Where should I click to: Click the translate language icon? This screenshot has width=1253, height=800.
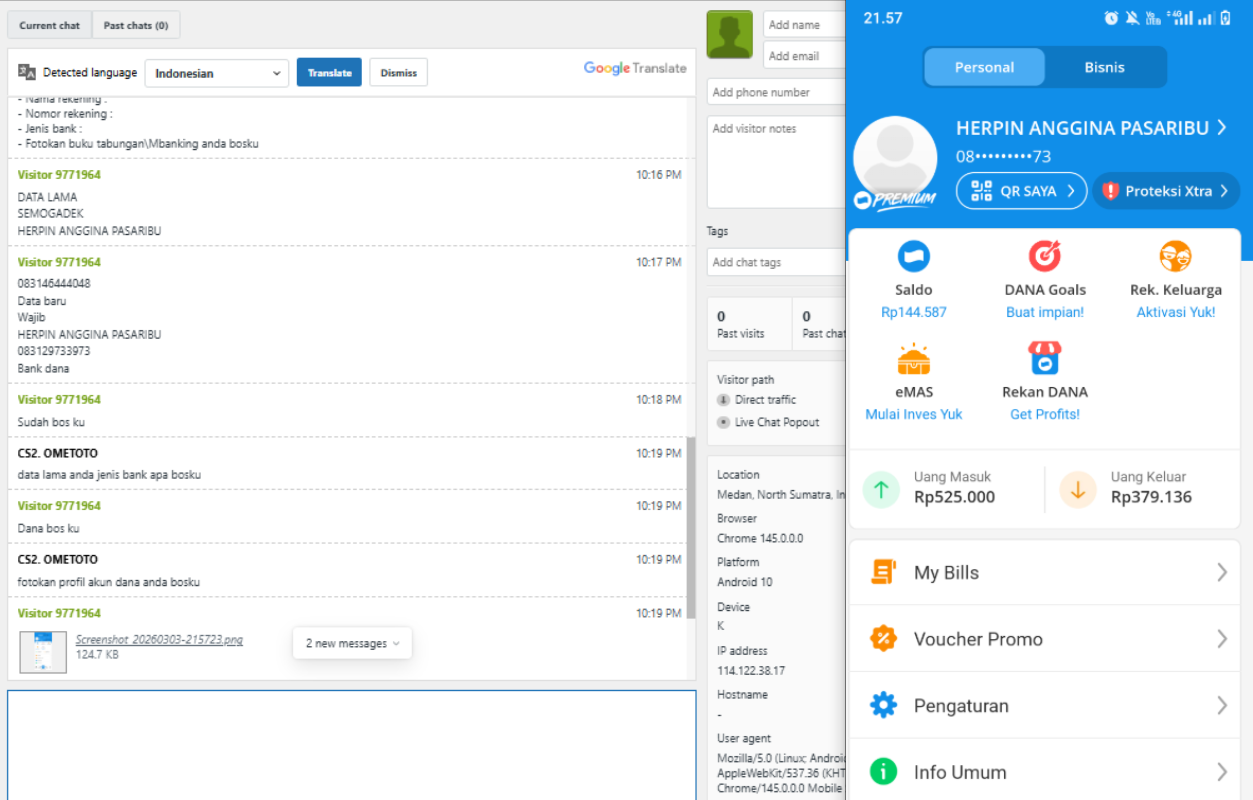(x=27, y=72)
